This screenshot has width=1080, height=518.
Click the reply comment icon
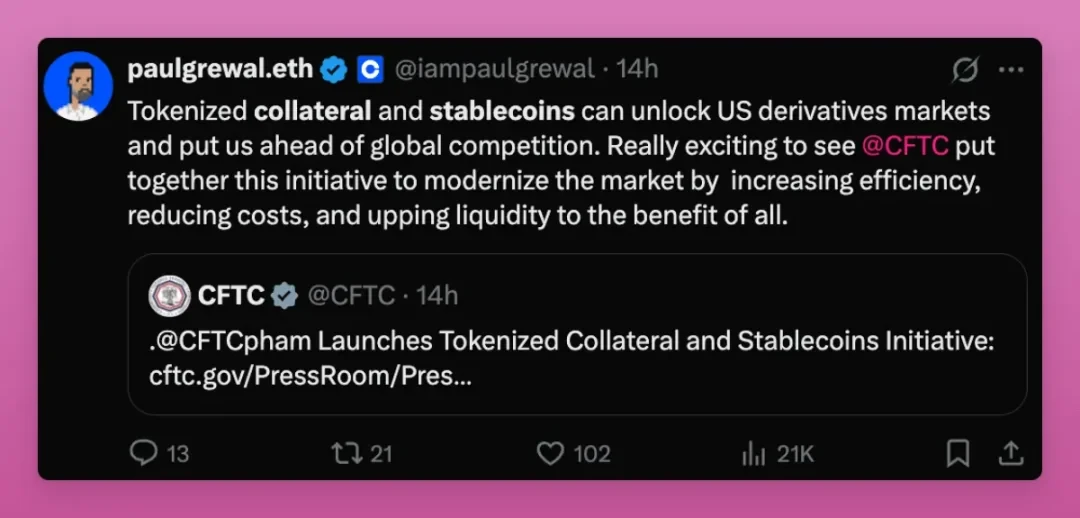click(144, 454)
